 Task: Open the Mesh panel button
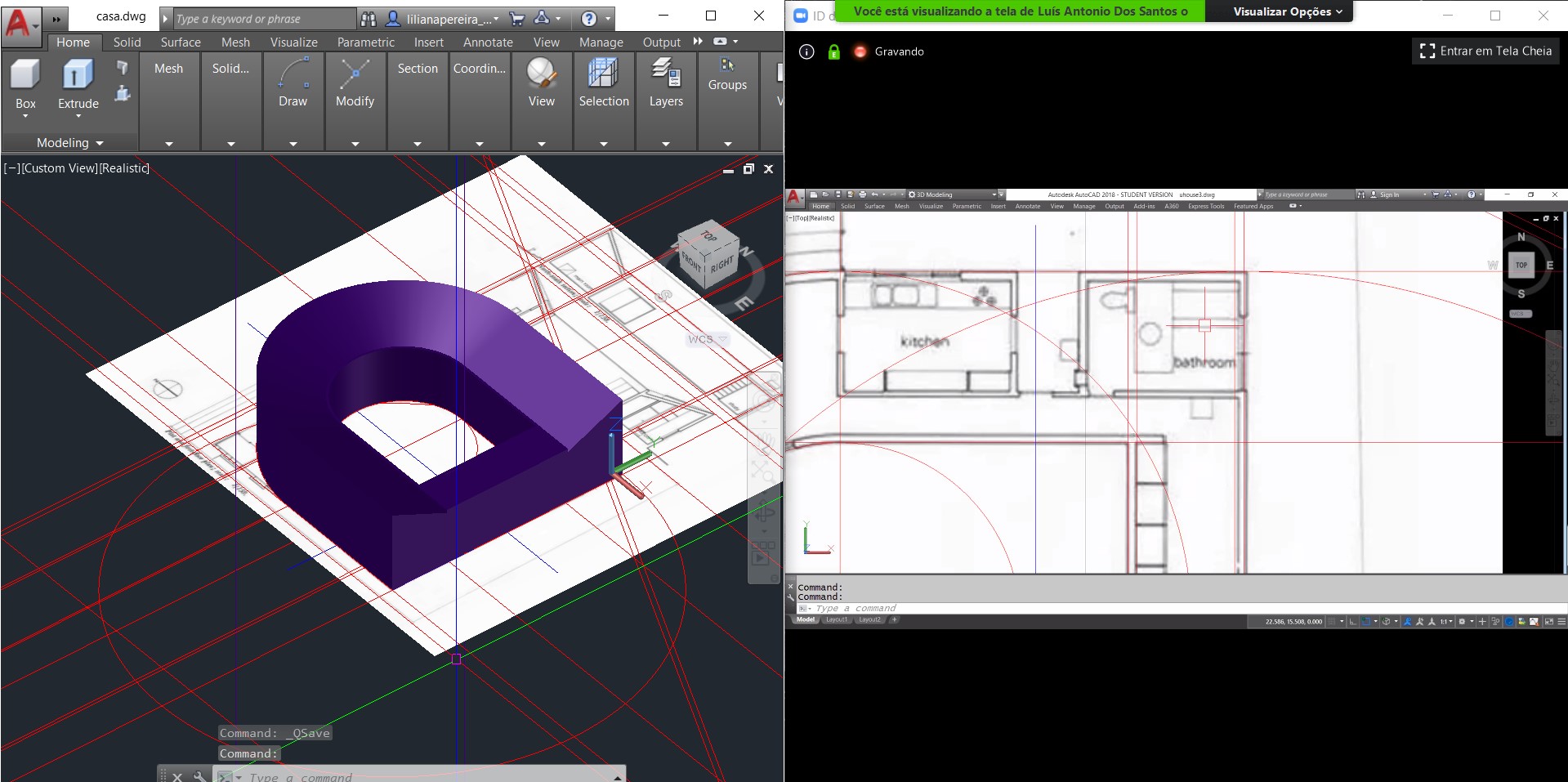point(168,69)
